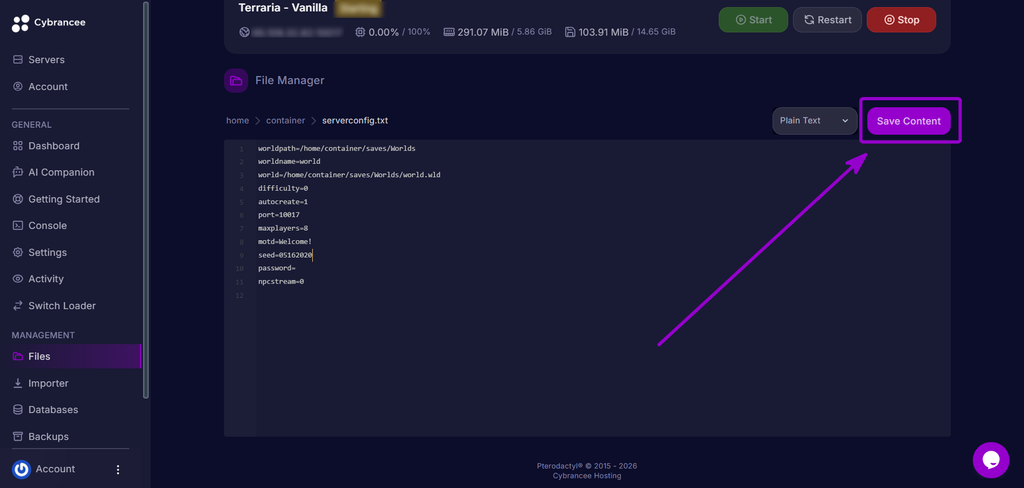Screen dimensions: 1024x488
Task: Click the CPU usage icon
Action: click(360, 31)
